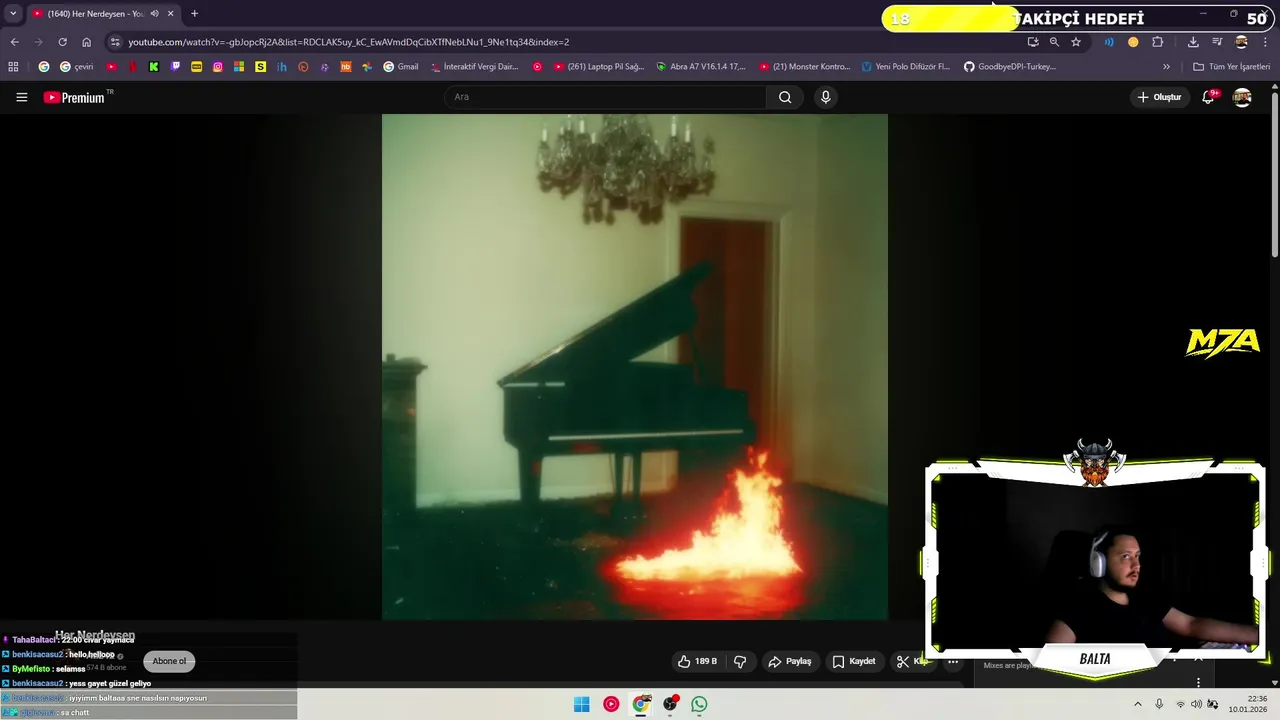Reload the current YouTube page
1280x720 pixels.
pyautogui.click(x=62, y=42)
